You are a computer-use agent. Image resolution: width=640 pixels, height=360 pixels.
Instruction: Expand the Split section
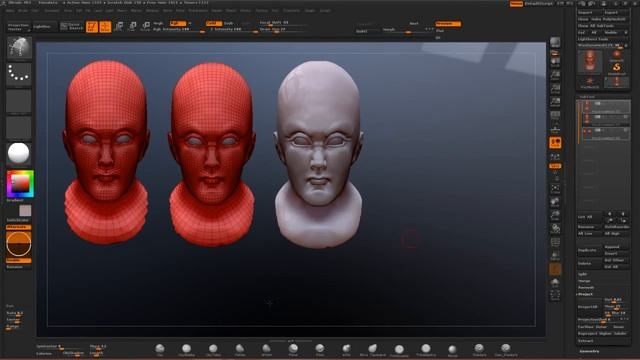[x=582, y=274]
